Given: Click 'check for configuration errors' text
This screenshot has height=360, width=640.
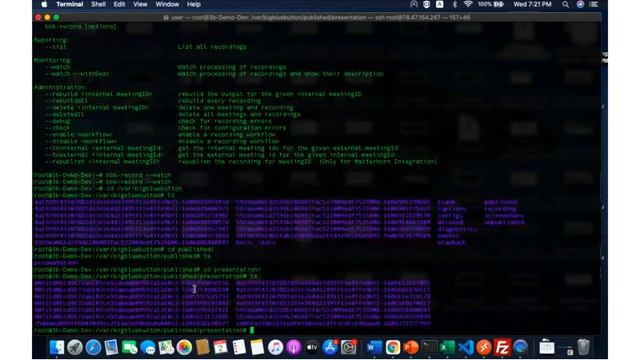Looking at the screenshot, I should coord(232,128).
